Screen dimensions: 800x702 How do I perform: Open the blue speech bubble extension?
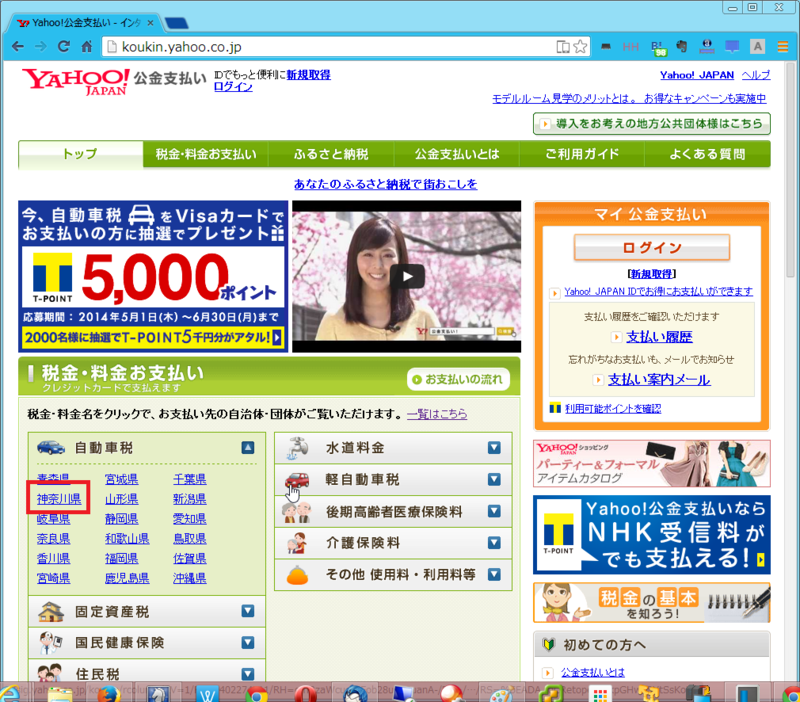point(732,47)
